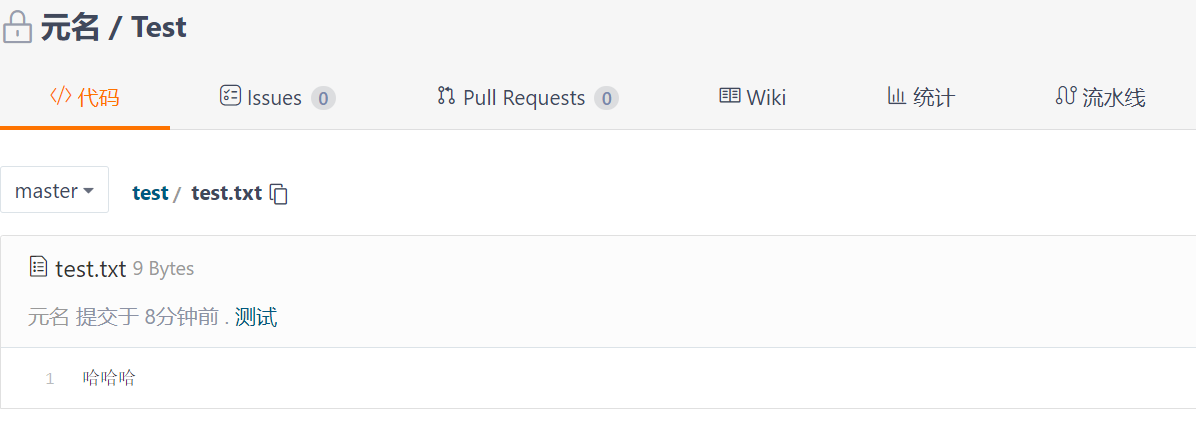Open the master branch dropdown
Image resolution: width=1196 pixels, height=437 pixels.
(x=54, y=190)
